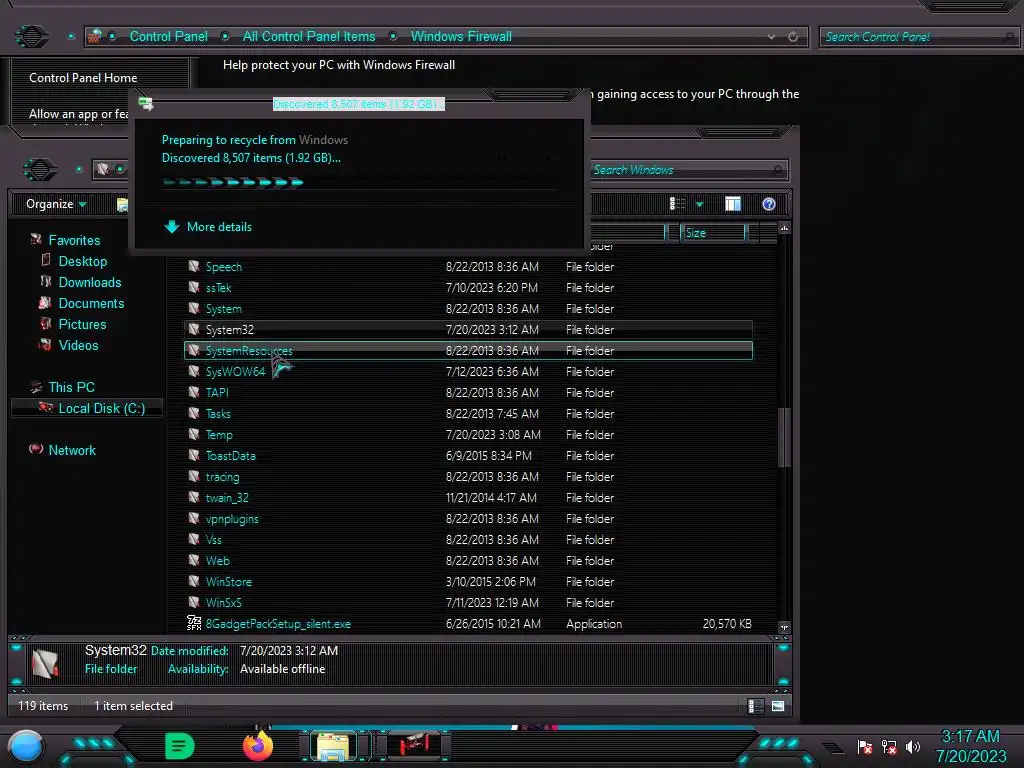This screenshot has width=1024, height=768.
Task: Open Desktop in navigation pane
Action: point(83,261)
